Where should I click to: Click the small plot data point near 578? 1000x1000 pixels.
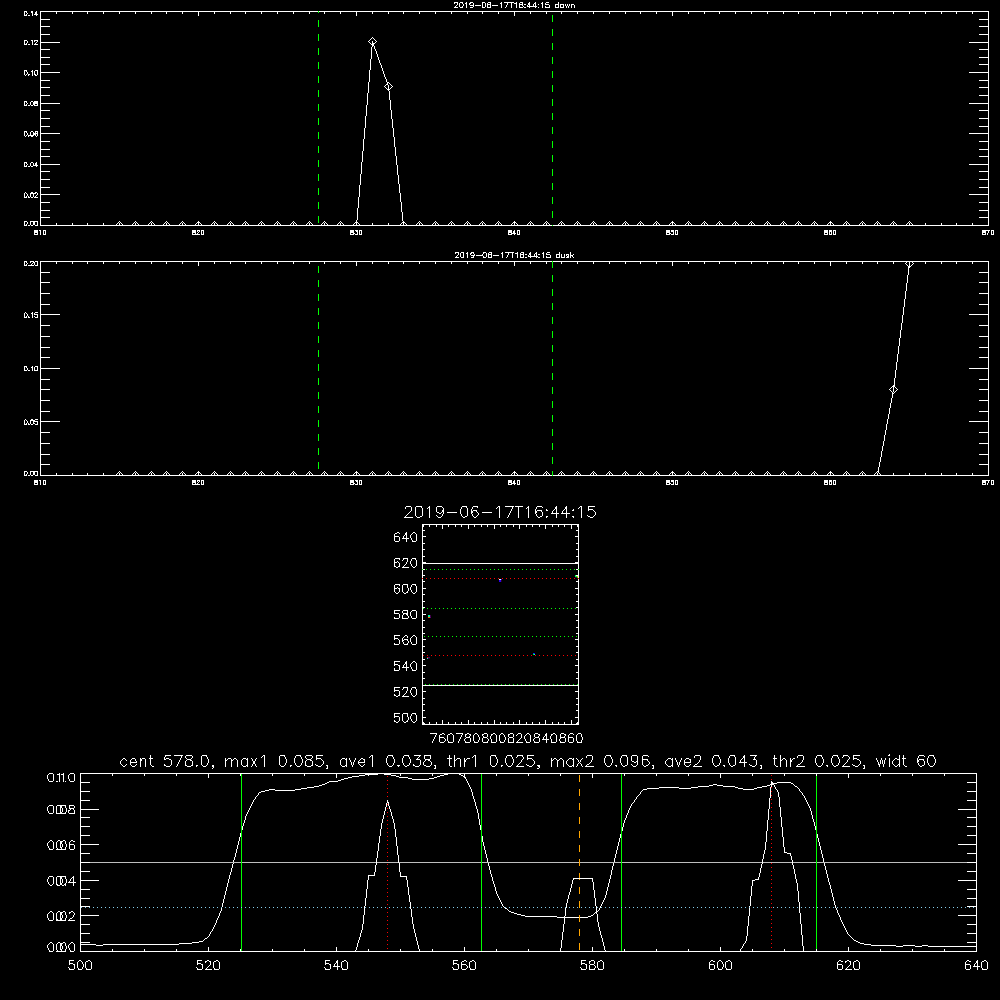click(429, 617)
